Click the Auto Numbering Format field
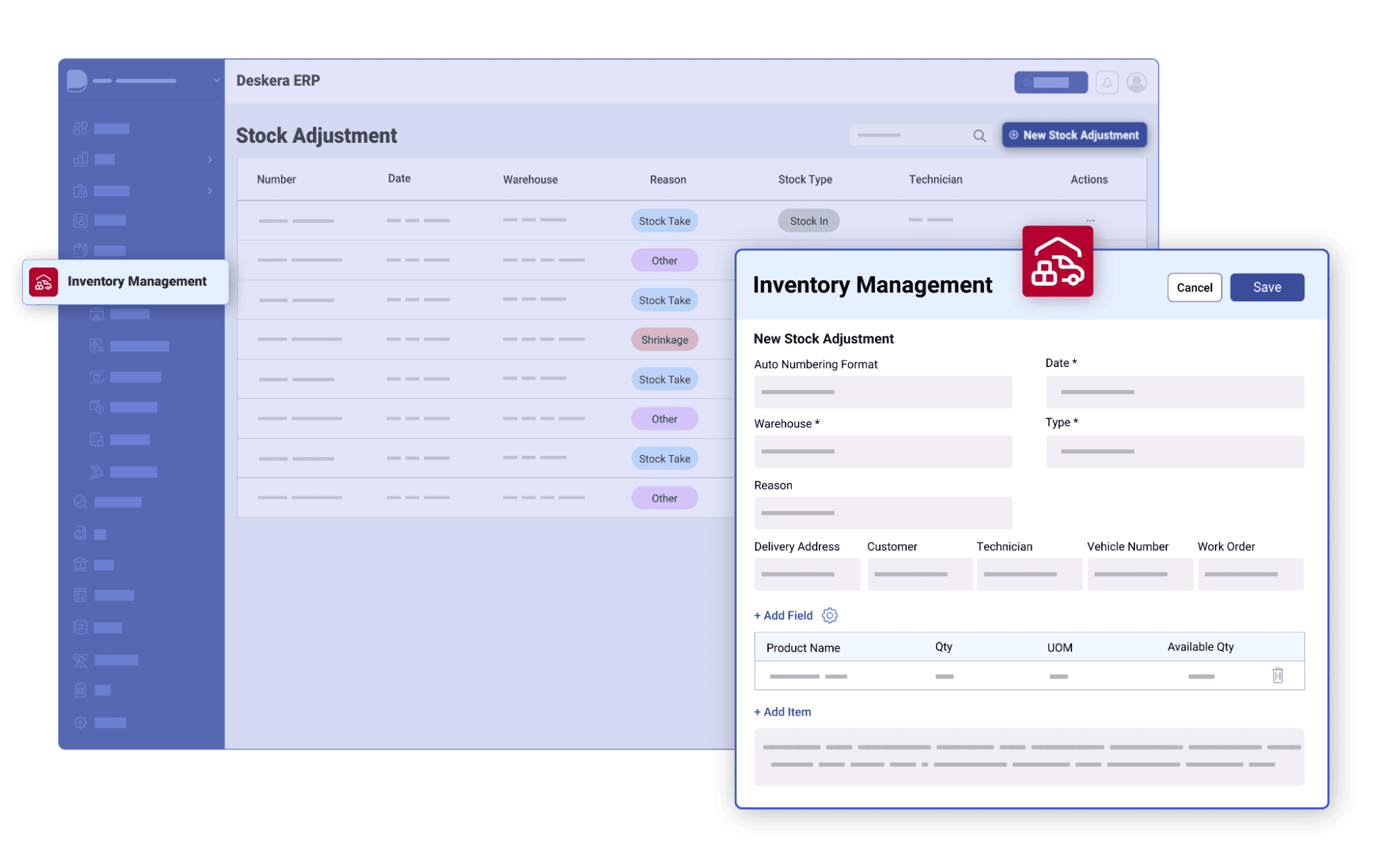Screen dimensions: 1387x868 click(x=883, y=393)
